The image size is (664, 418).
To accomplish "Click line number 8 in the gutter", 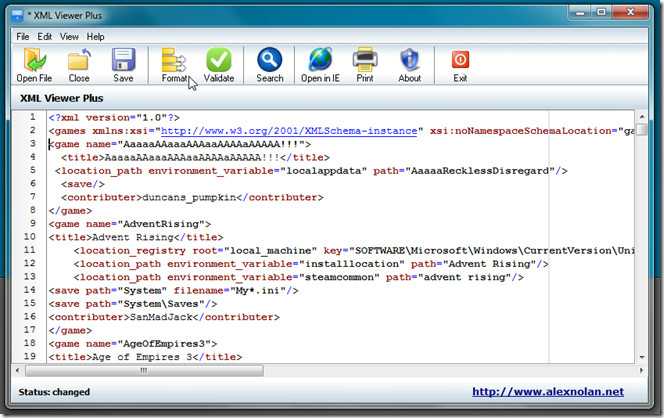I will pos(33,210).
